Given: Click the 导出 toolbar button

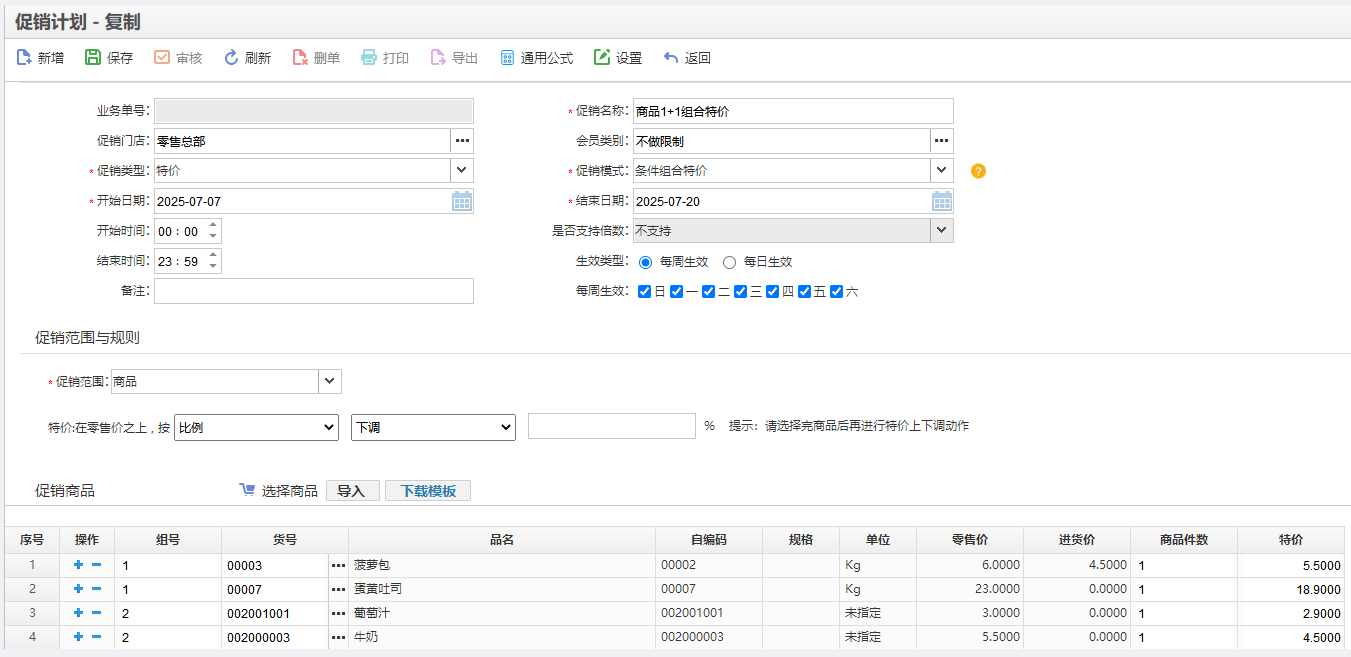Looking at the screenshot, I should [x=454, y=58].
